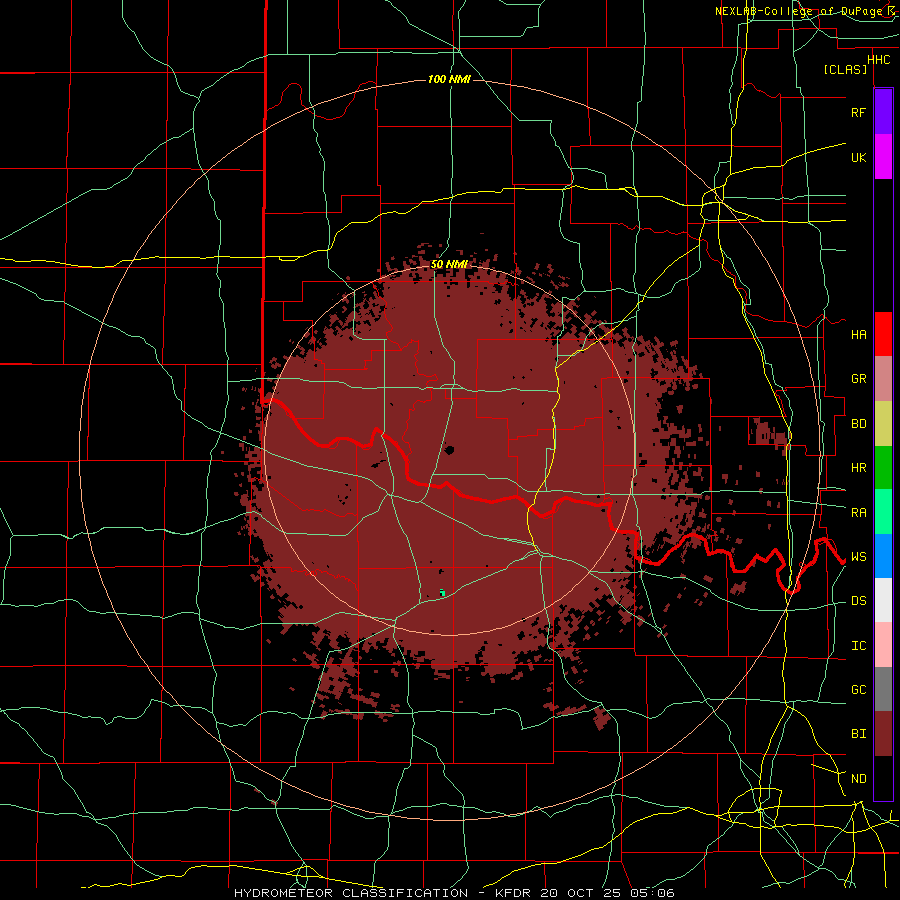The image size is (900, 900).
Task: Click the HA red legend swatch
Action: tap(883, 334)
